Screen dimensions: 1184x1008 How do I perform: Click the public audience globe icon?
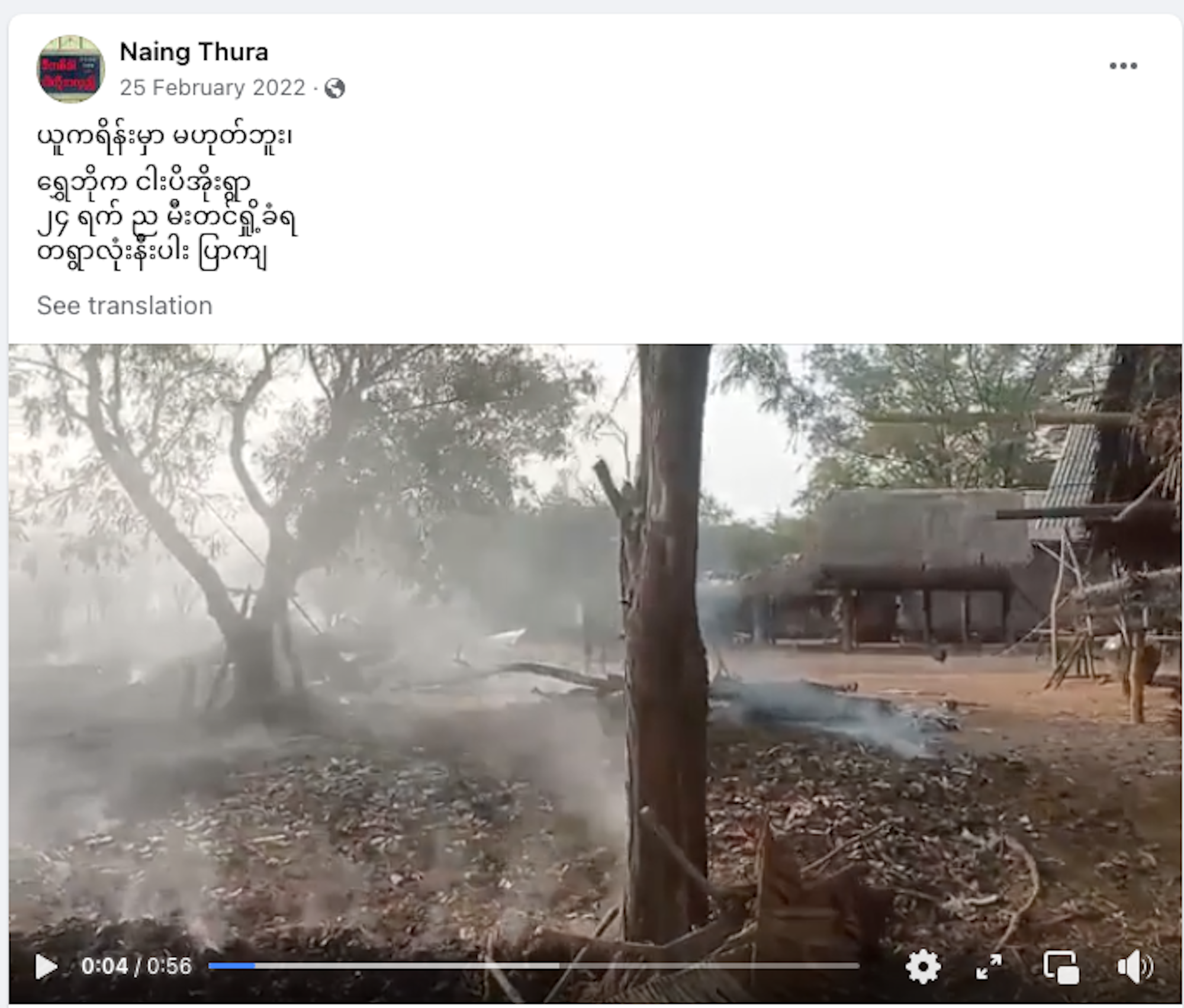334,88
